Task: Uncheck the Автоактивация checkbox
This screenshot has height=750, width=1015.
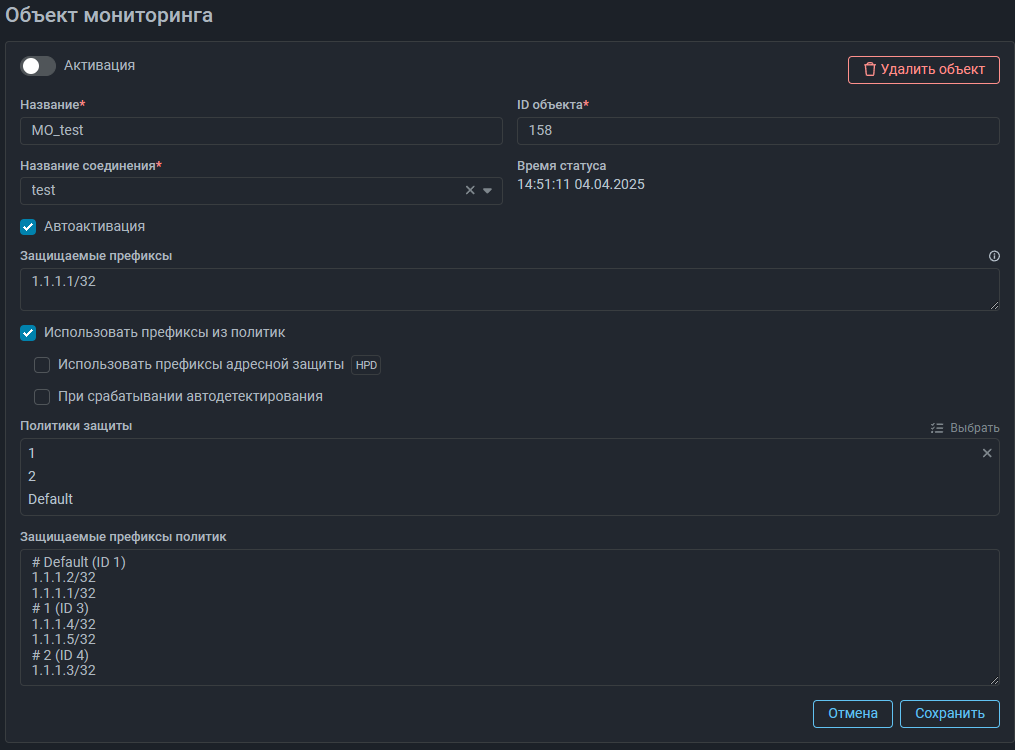Action: [x=28, y=227]
